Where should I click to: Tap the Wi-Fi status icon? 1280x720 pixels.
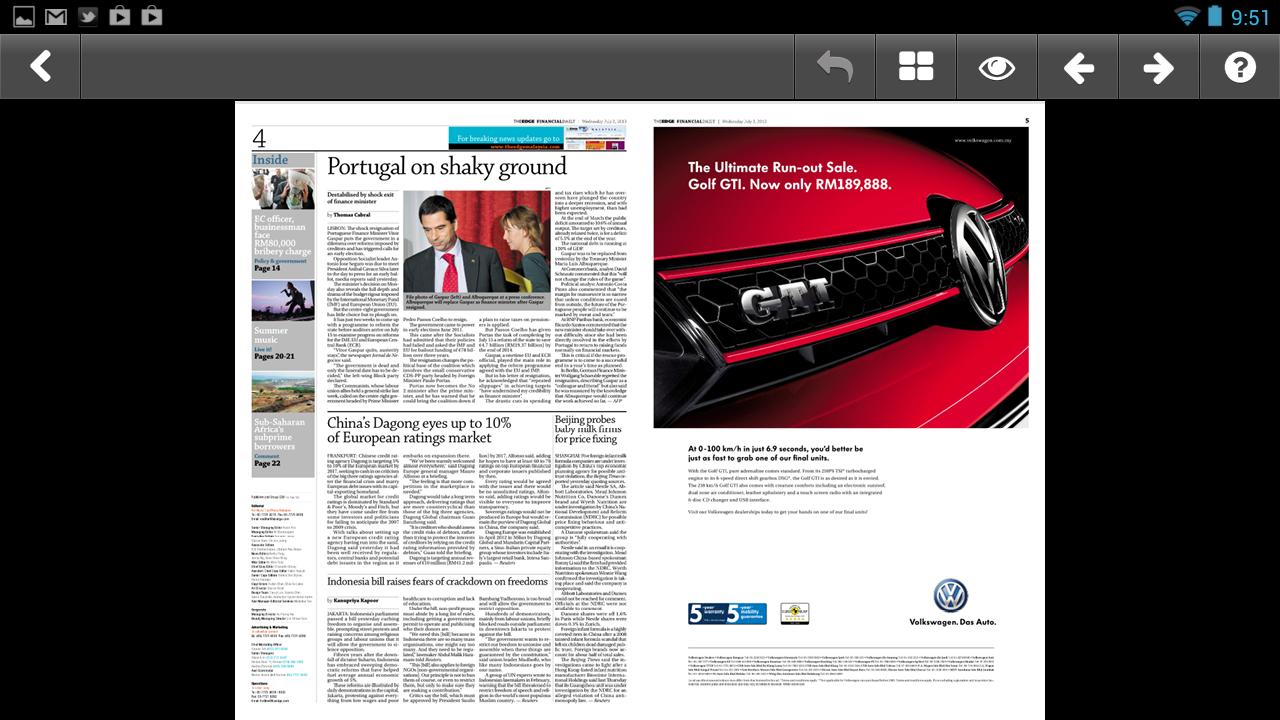(x=1186, y=15)
